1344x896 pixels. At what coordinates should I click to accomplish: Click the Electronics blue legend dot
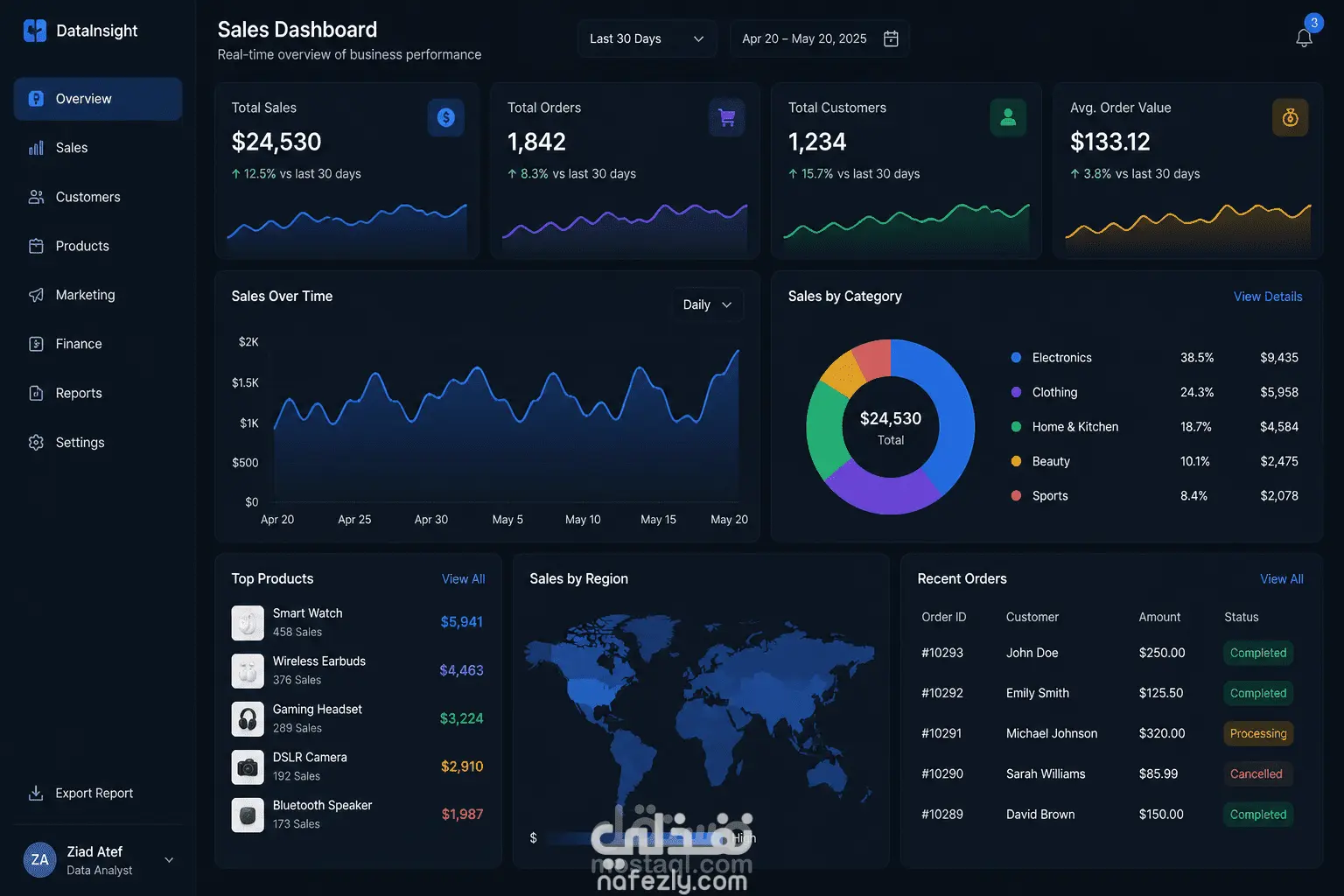click(x=1016, y=357)
